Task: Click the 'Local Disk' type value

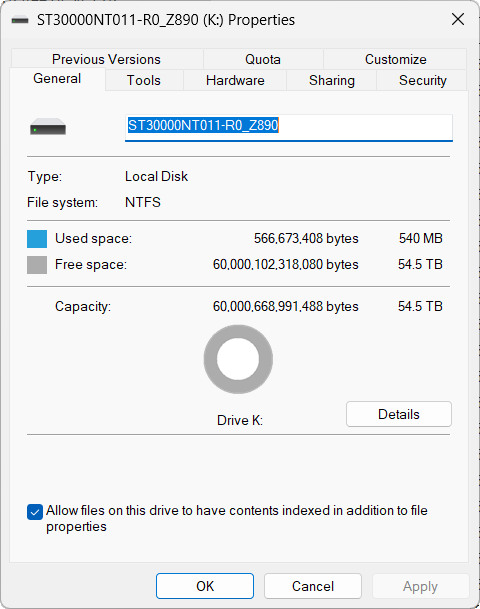Action: point(157,176)
